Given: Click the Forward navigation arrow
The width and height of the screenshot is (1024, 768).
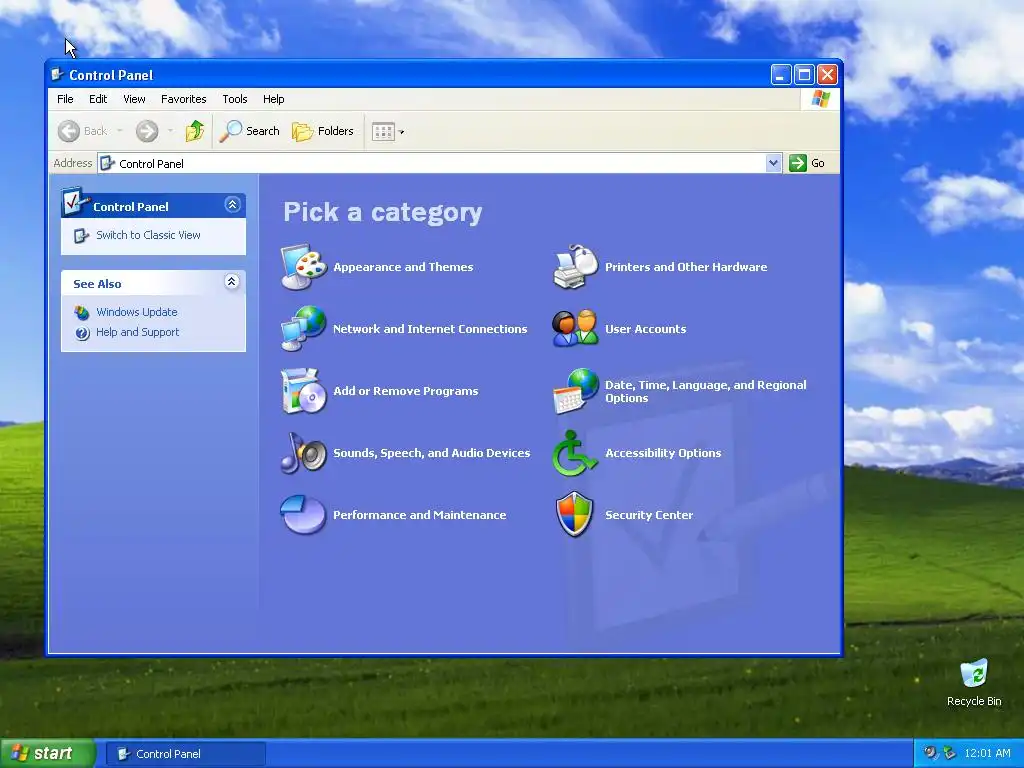Looking at the screenshot, I should [147, 131].
